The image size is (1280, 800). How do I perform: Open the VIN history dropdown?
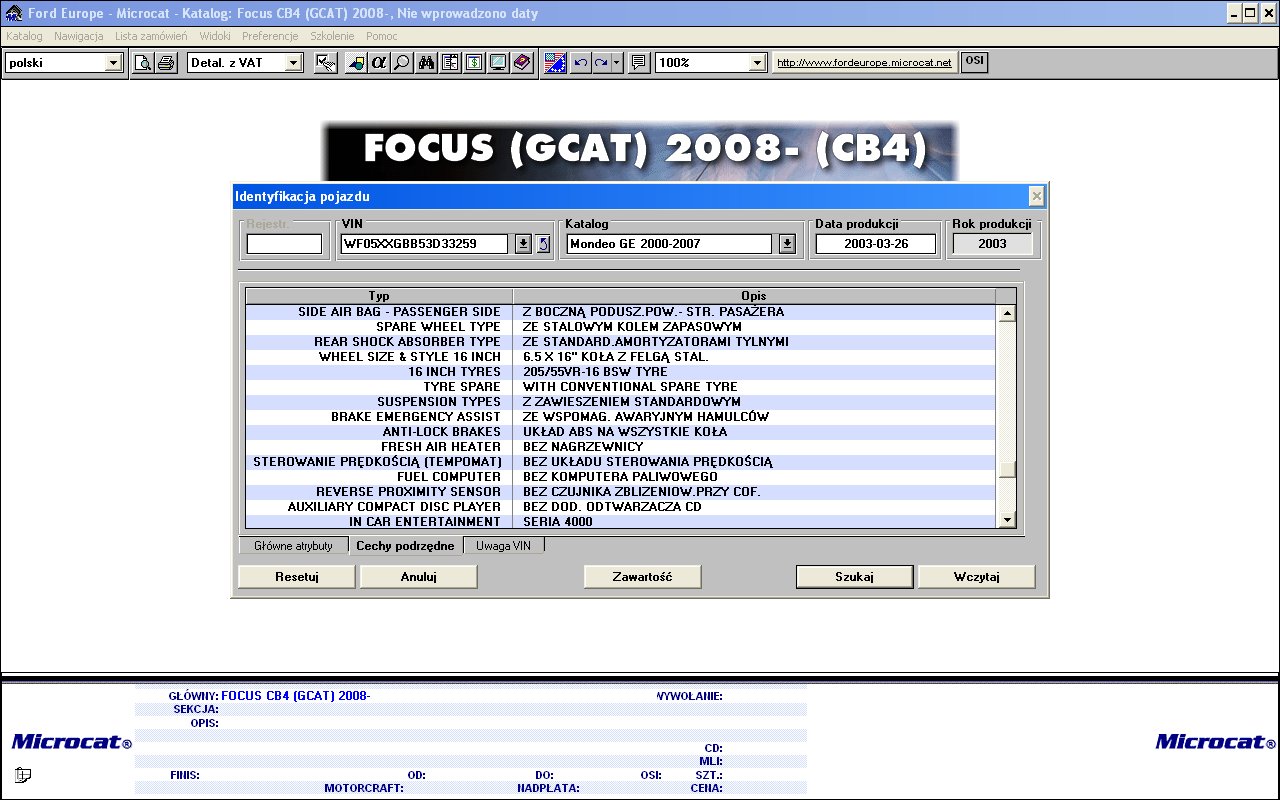(x=523, y=244)
